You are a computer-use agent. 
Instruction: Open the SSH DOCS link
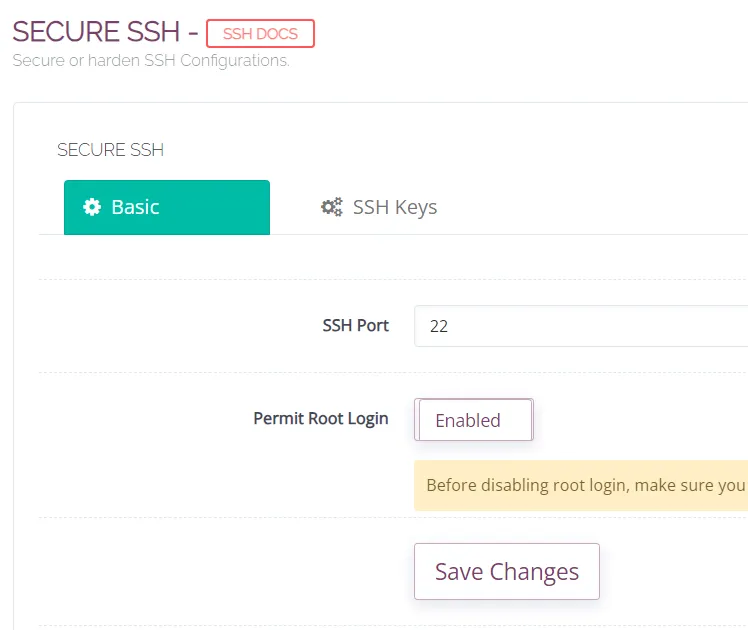pyautogui.click(x=260, y=34)
